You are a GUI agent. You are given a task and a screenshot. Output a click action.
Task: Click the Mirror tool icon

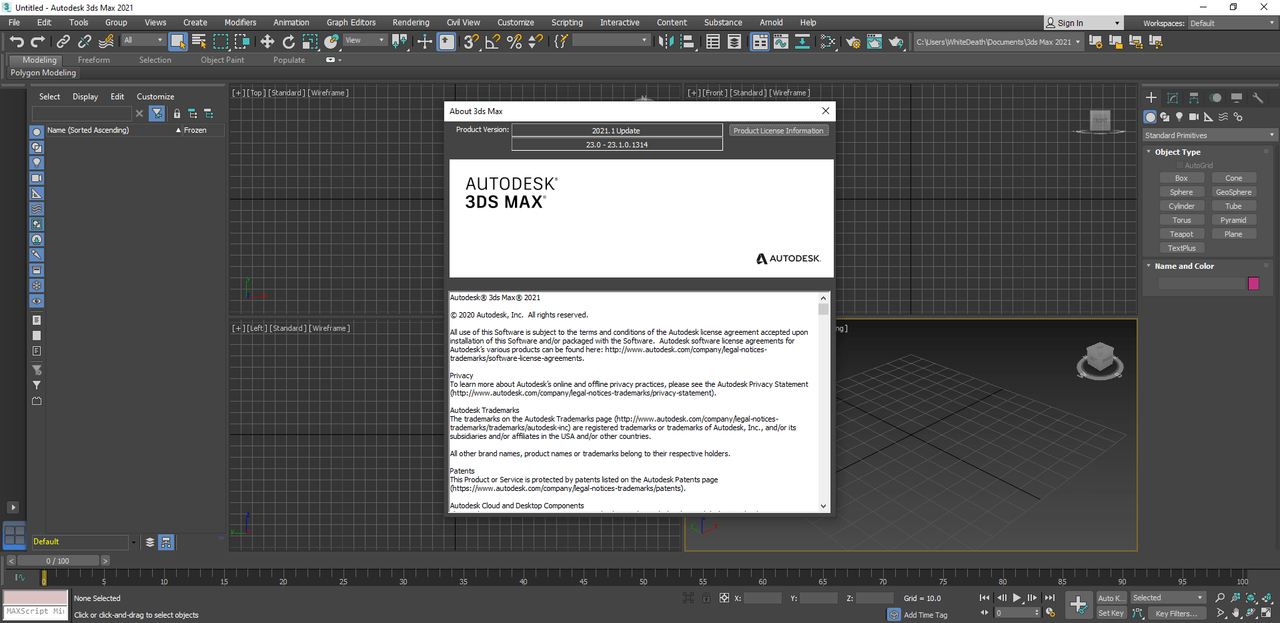665,41
